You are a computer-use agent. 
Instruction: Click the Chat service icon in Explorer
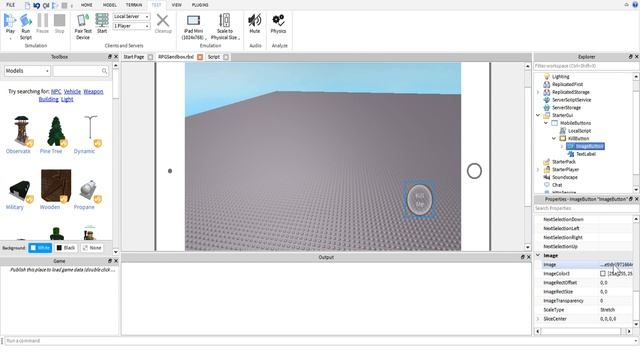tap(547, 185)
